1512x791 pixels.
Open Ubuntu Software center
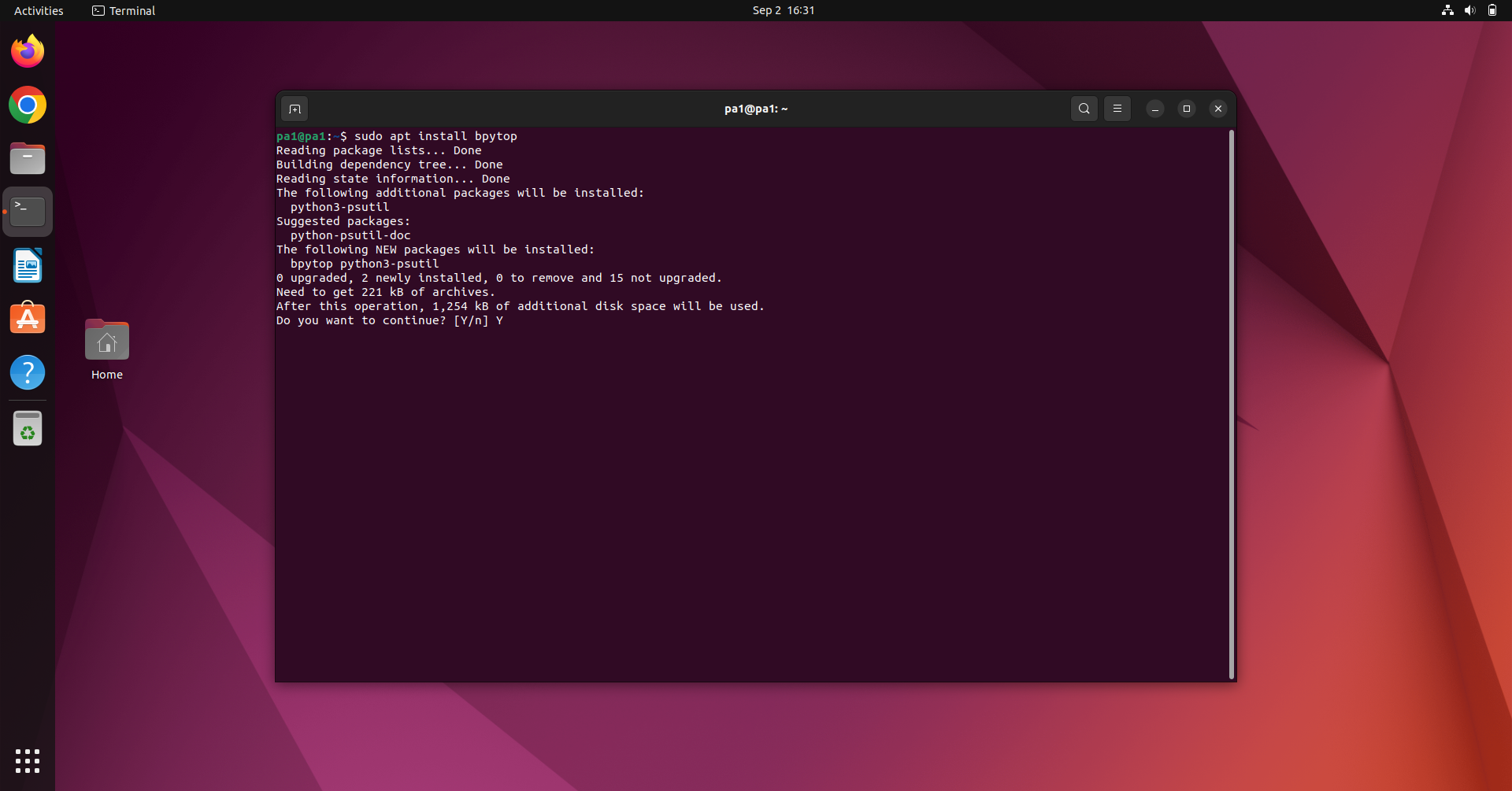coord(27,318)
